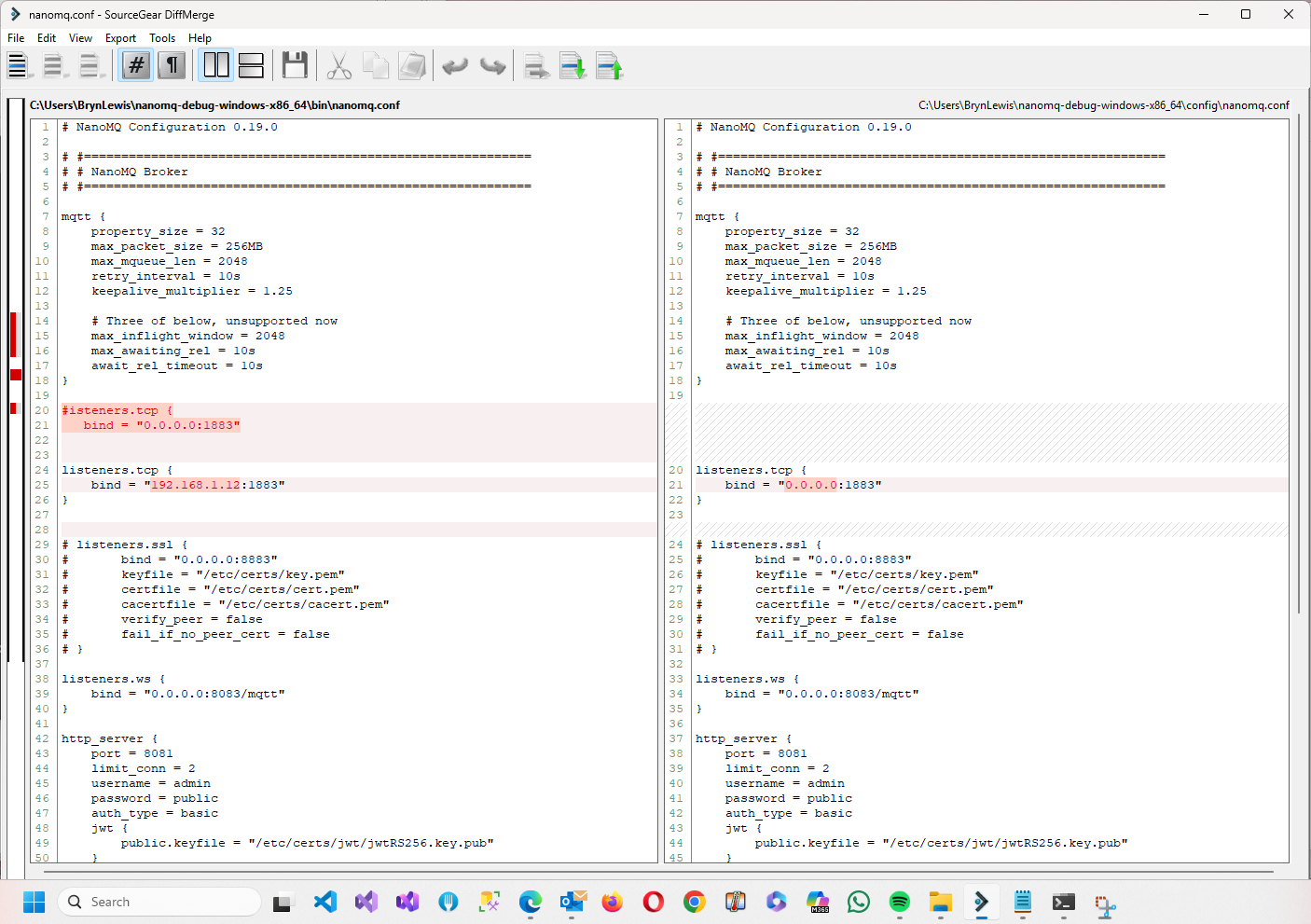Image resolution: width=1311 pixels, height=924 pixels.
Task: Toggle the line numbers (#) button
Action: tap(136, 65)
